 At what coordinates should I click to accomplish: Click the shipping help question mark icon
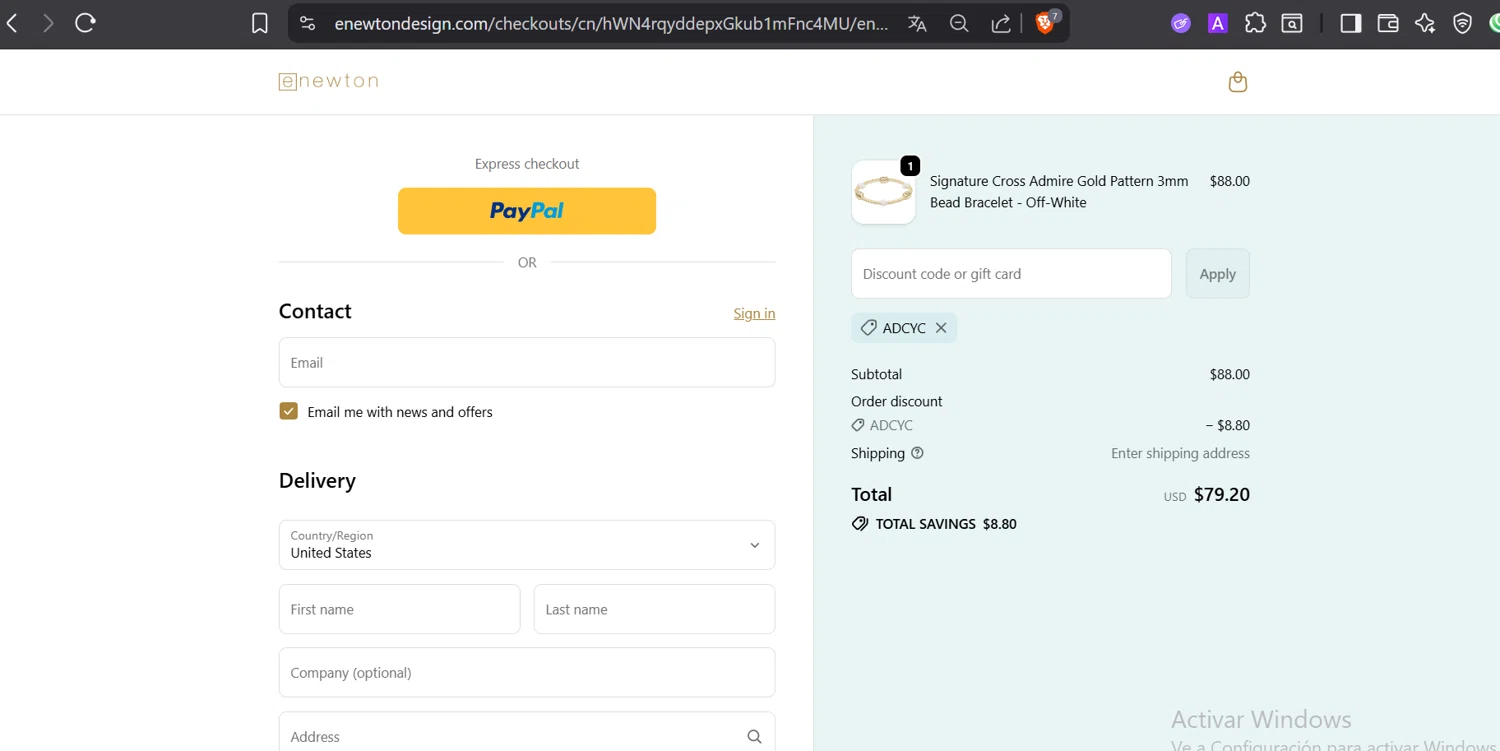coord(917,453)
